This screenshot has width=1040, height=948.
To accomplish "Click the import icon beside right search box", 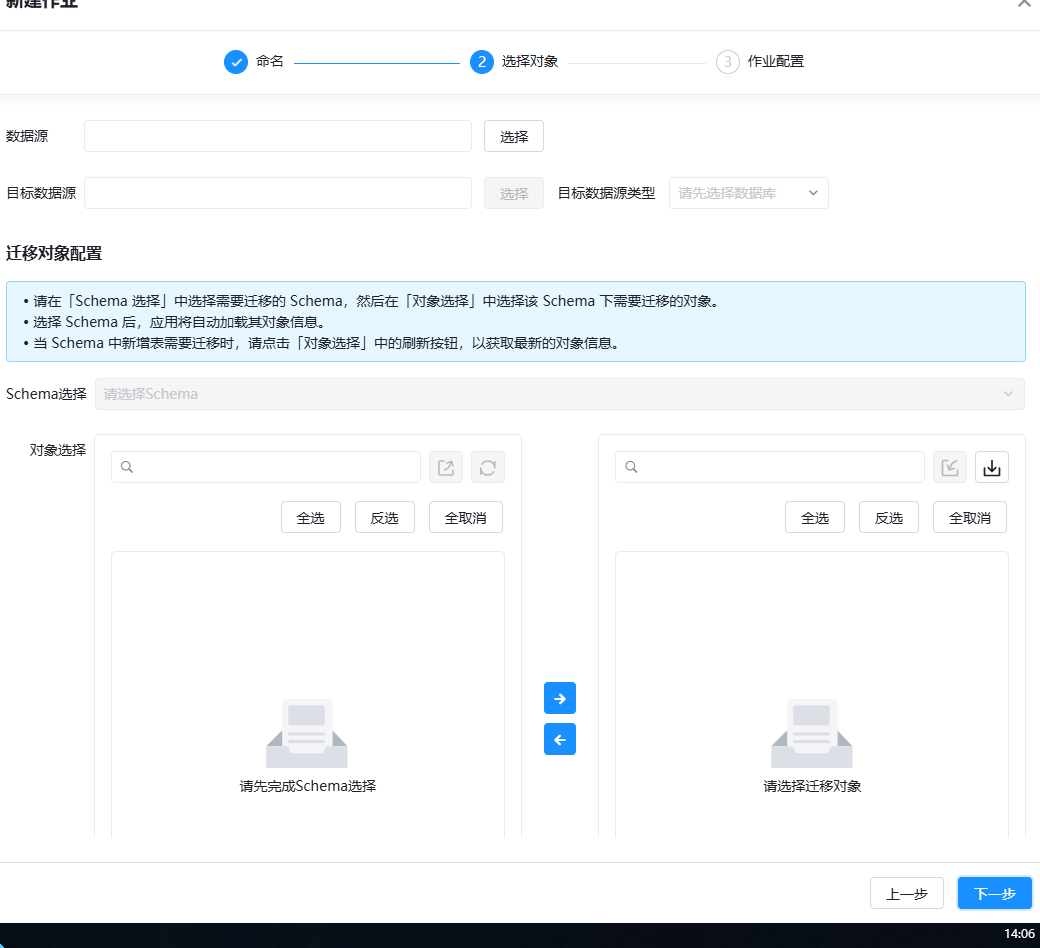I will [x=950, y=468].
